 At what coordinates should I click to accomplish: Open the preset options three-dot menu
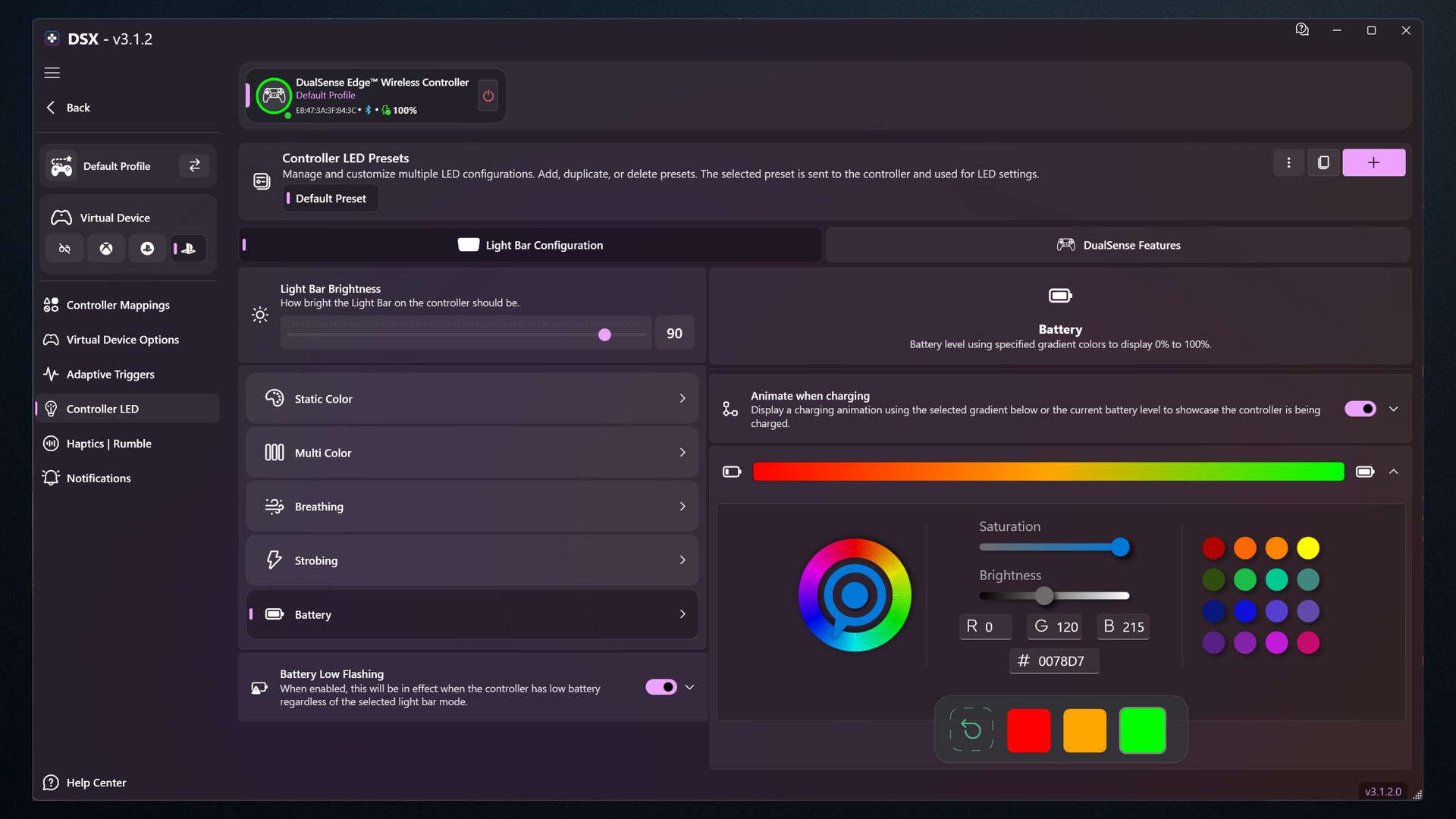tap(1289, 162)
